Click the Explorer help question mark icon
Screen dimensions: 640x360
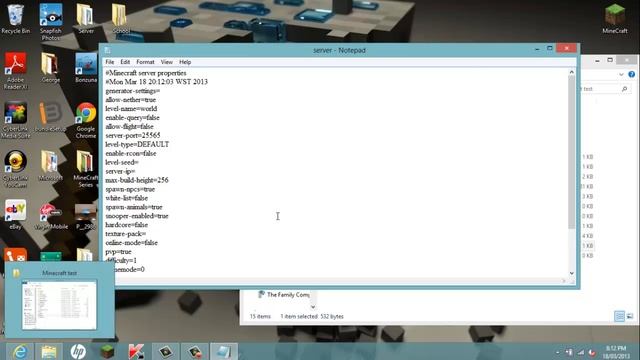click(631, 74)
